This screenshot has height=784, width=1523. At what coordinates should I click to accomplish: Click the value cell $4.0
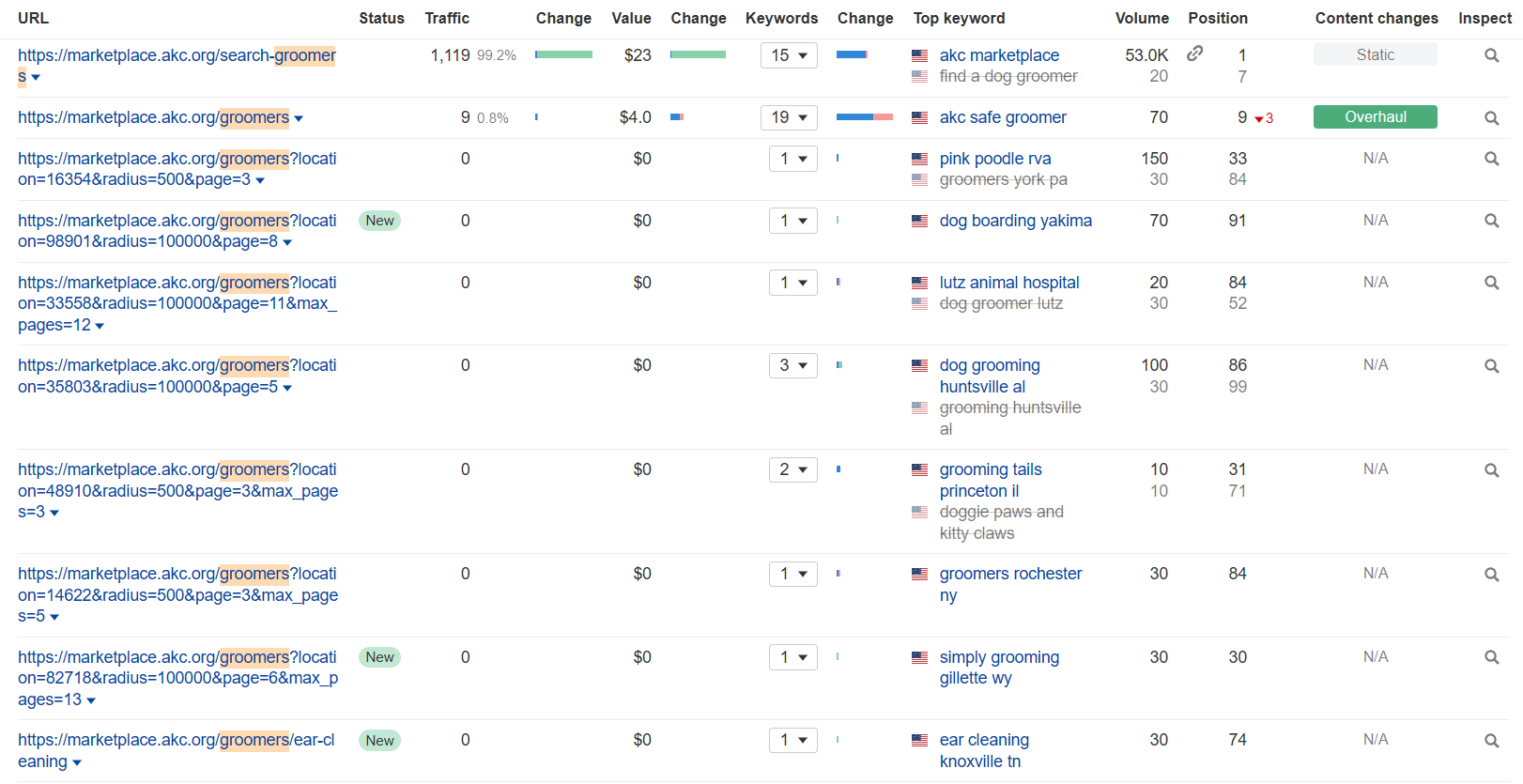(636, 117)
